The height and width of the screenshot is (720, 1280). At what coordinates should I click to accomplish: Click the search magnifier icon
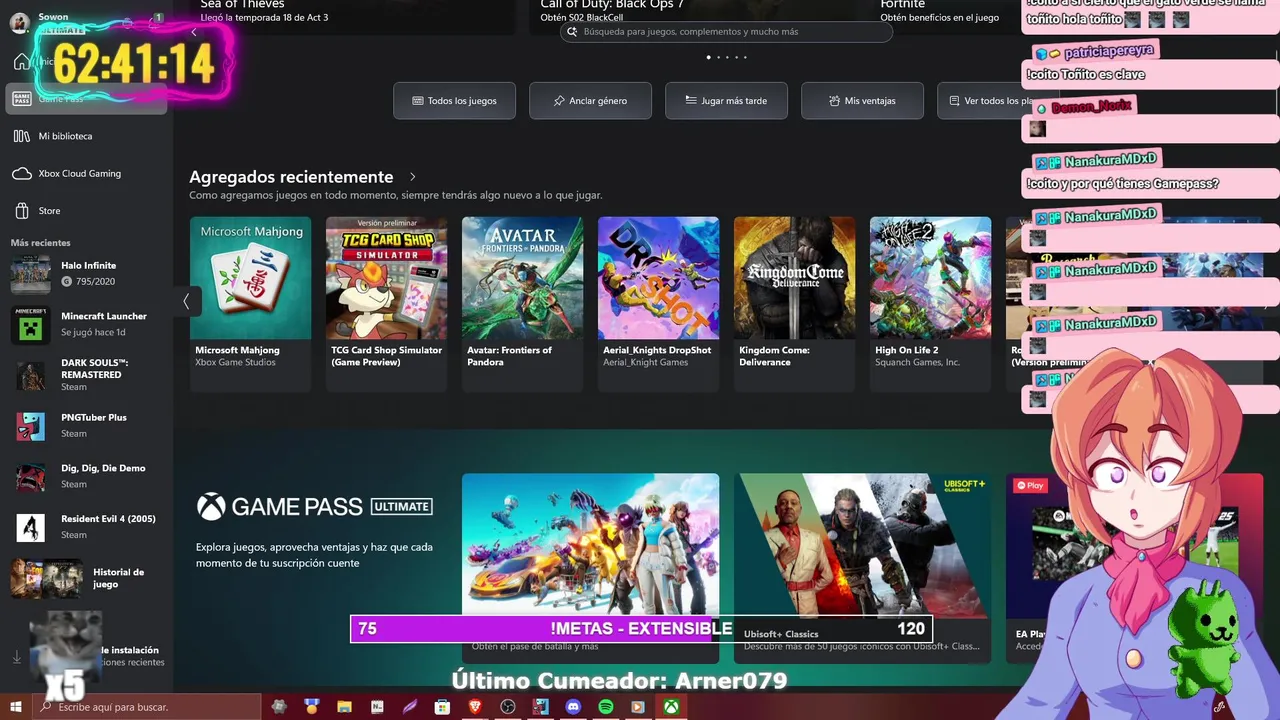[x=573, y=32]
